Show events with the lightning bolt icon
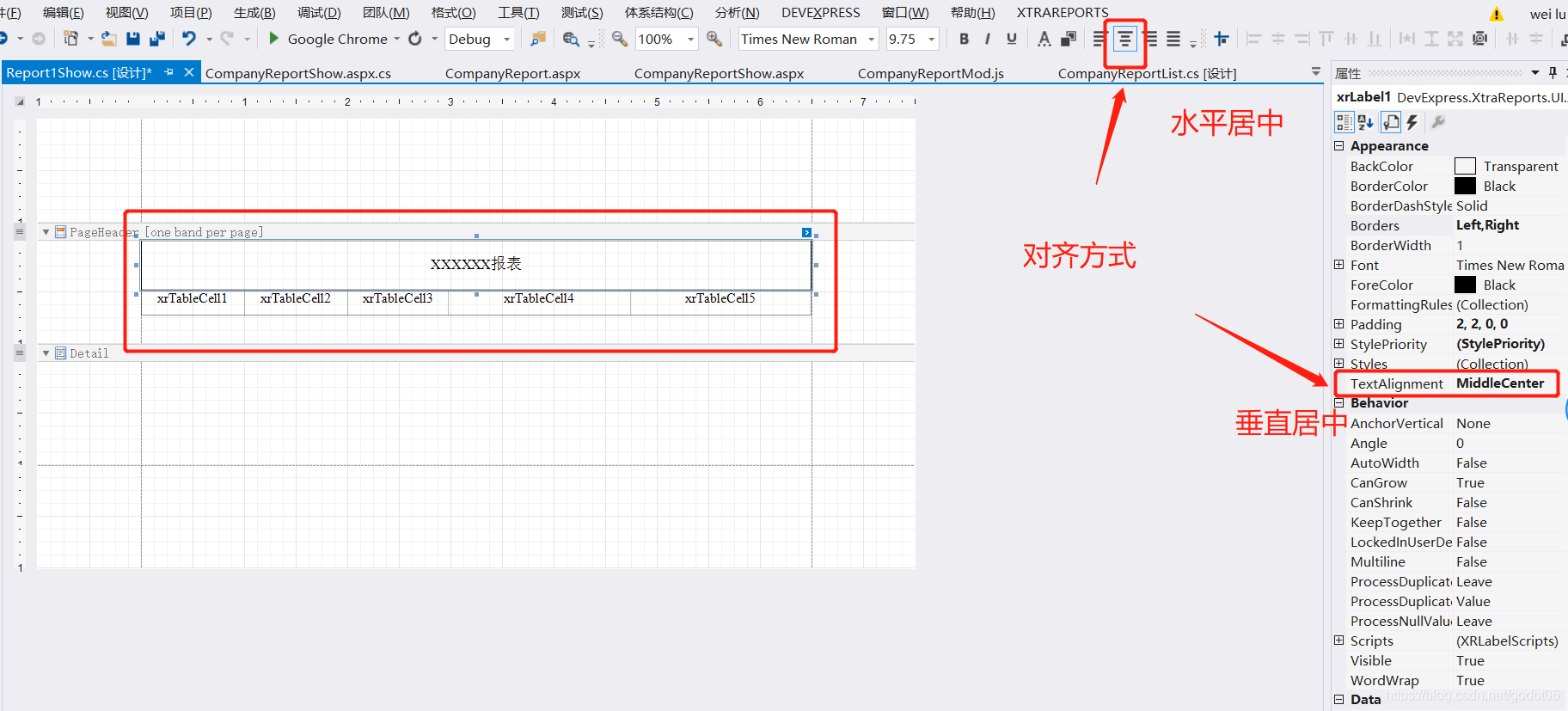The image size is (1568, 711). (1412, 122)
